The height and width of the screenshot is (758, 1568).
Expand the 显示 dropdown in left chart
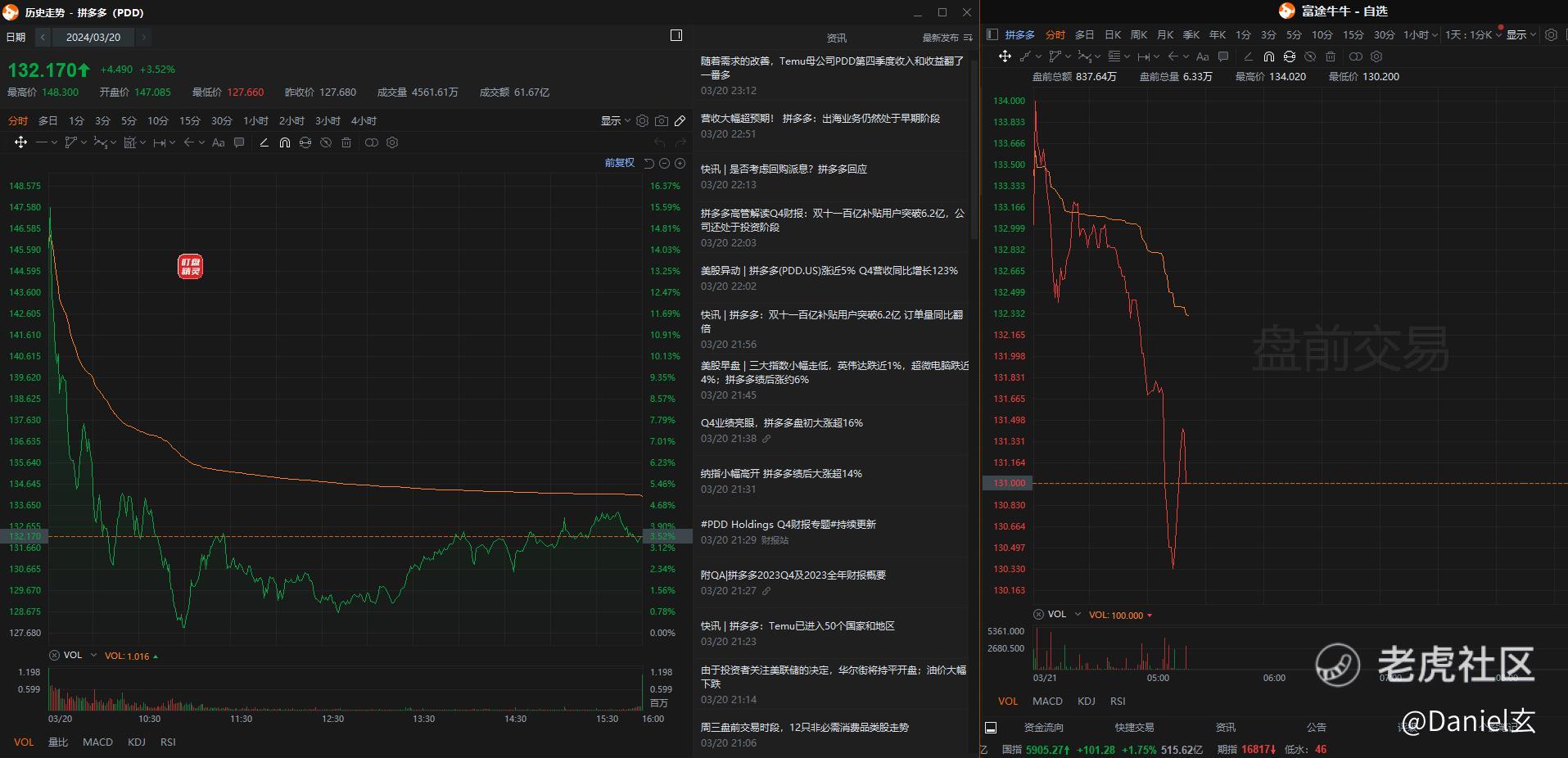point(616,121)
